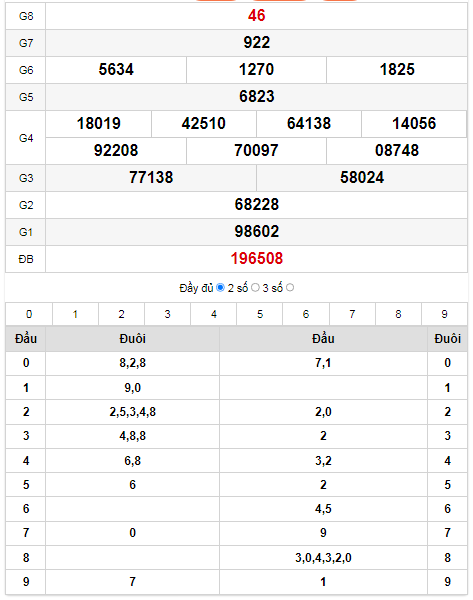Click digit 1 in number filter row
The image size is (473, 600).
click(75, 314)
